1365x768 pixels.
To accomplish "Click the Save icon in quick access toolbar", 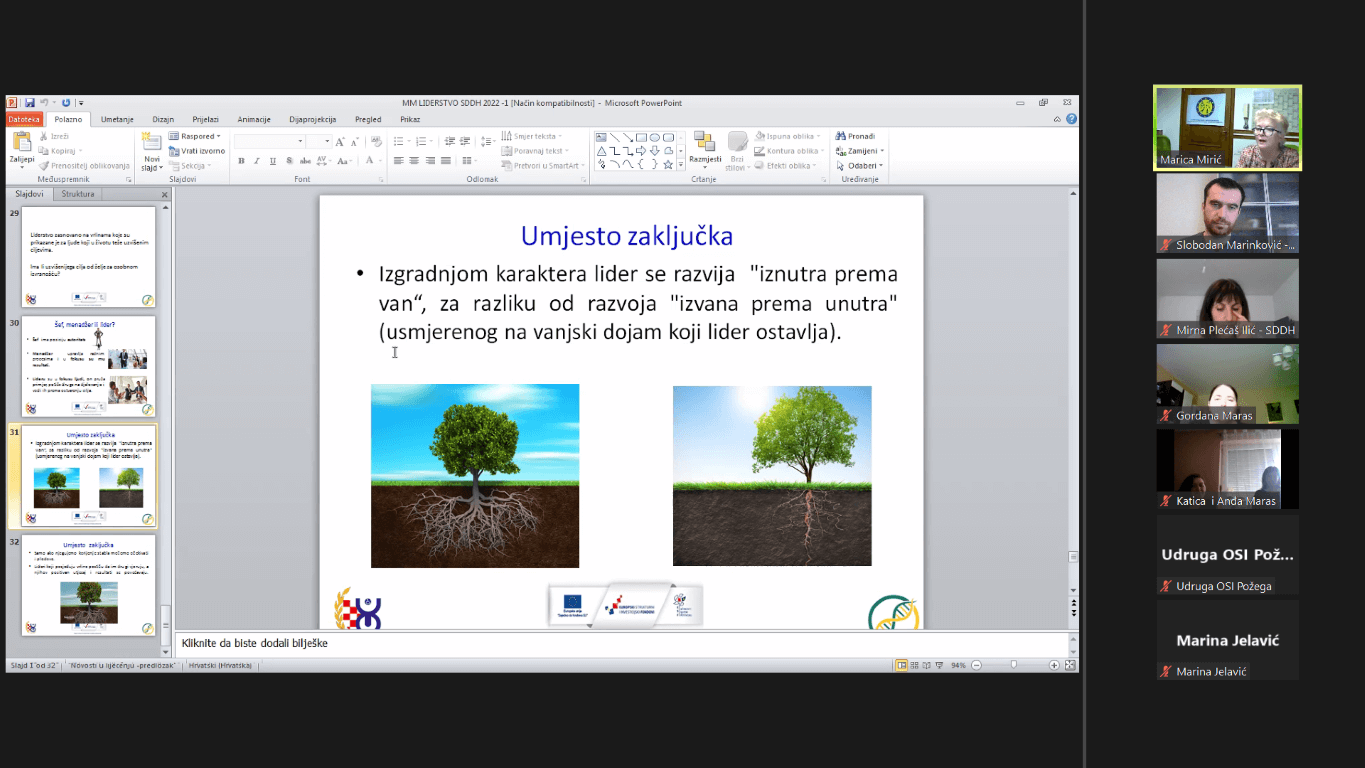I will (30, 103).
